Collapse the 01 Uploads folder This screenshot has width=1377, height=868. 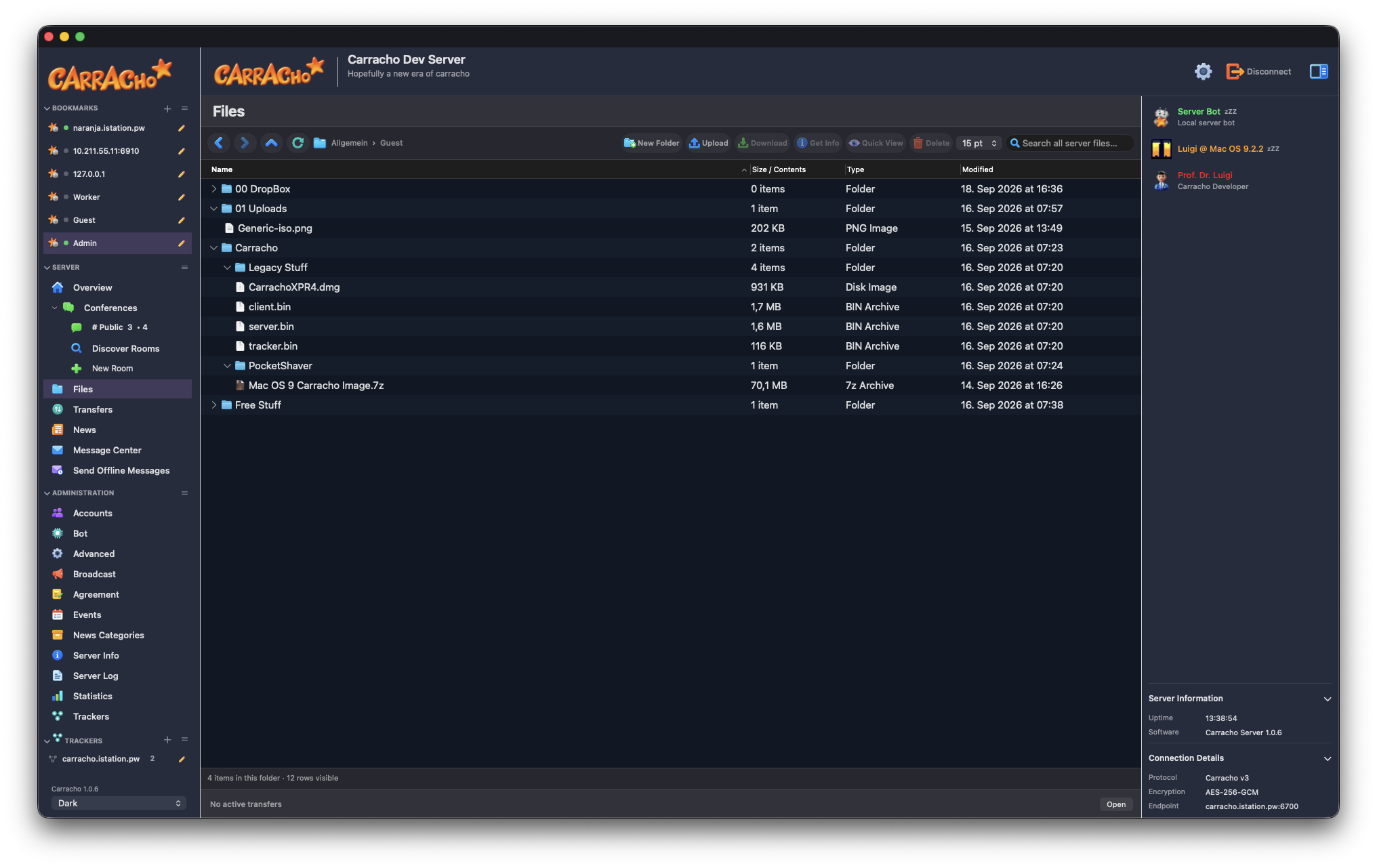point(214,209)
